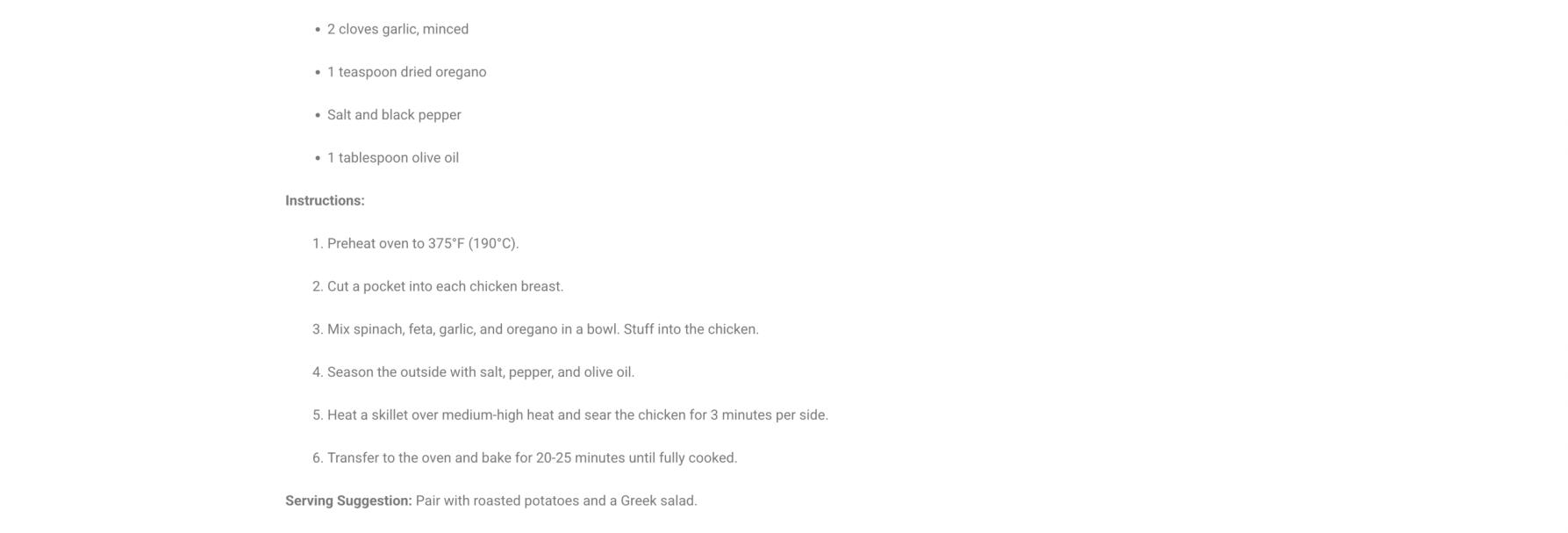Click the Stuff into the chicken sentence
The height and width of the screenshot is (533, 1568).
(x=691, y=330)
